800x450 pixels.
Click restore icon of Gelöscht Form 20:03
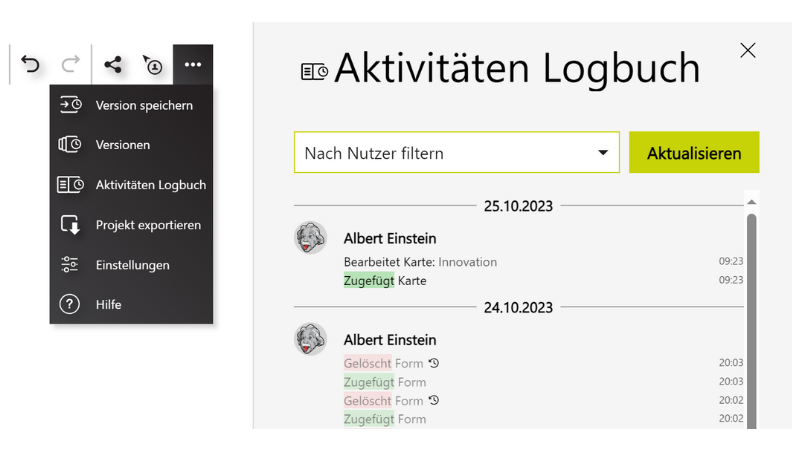[x=434, y=363]
